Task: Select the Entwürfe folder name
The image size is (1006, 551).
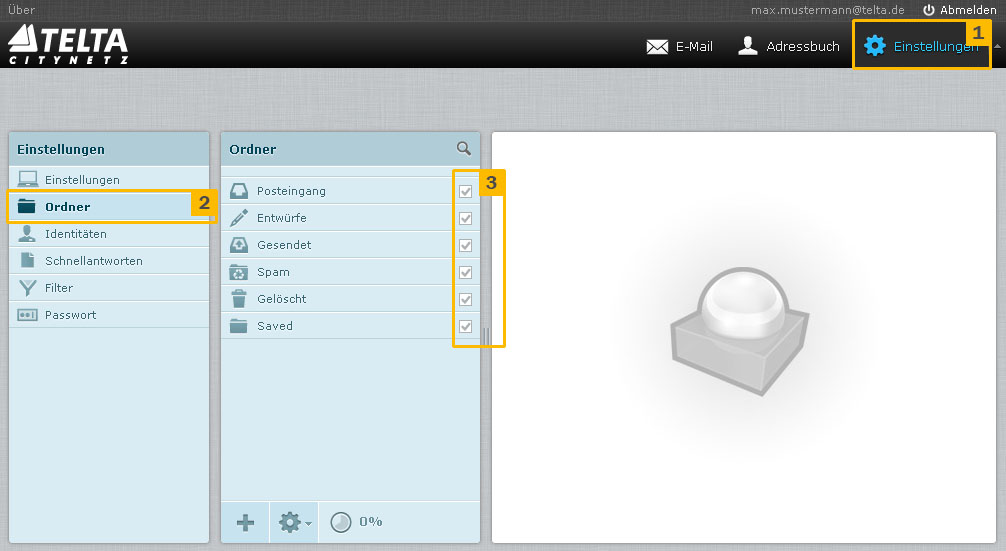Action: point(282,218)
